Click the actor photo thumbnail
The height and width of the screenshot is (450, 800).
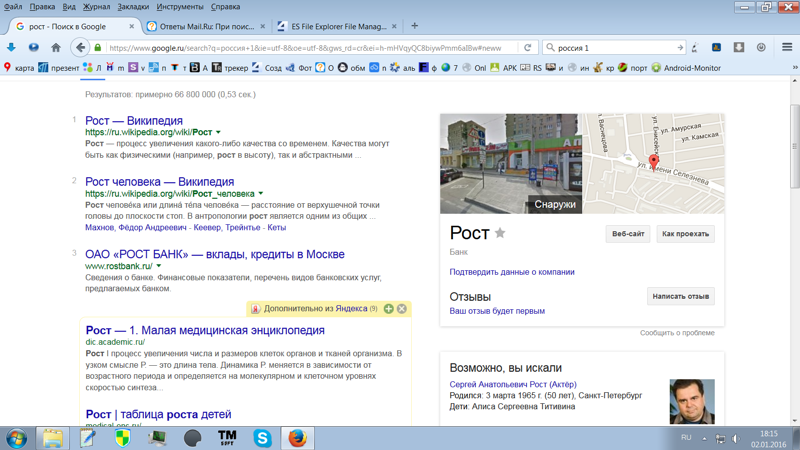692,402
